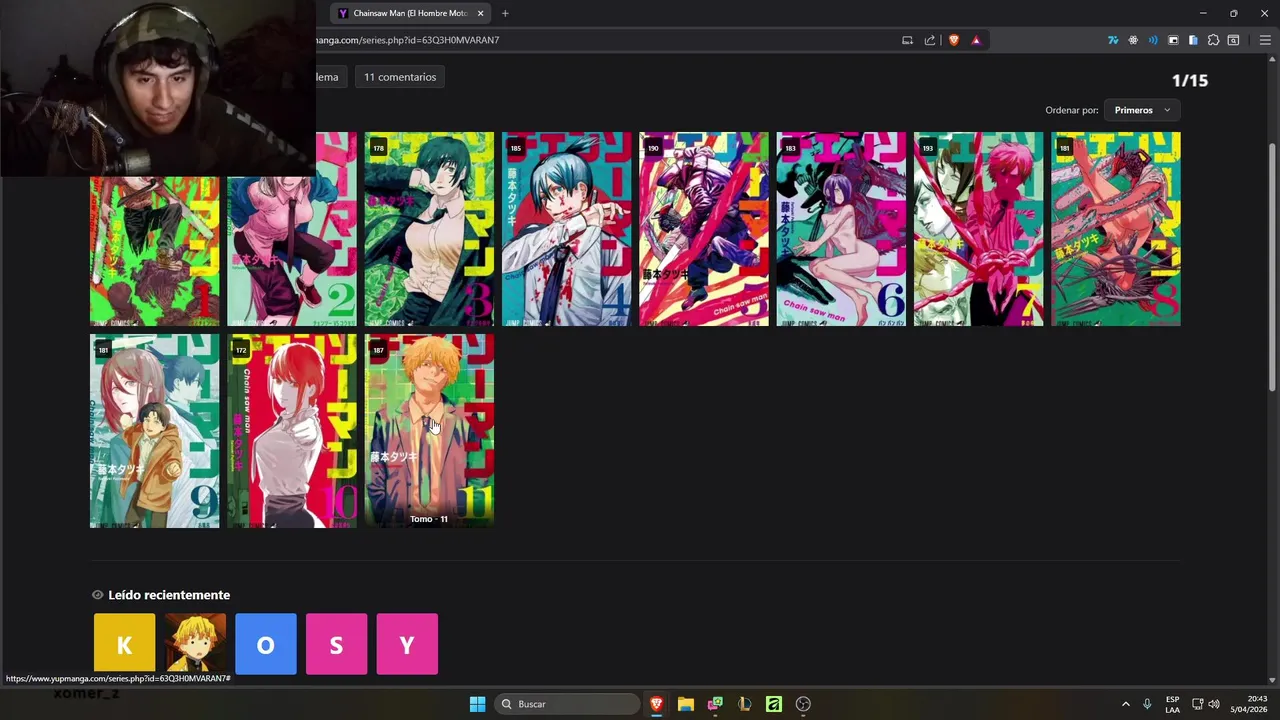Open the pink Y recently read tile
1280x720 pixels.
407,644
